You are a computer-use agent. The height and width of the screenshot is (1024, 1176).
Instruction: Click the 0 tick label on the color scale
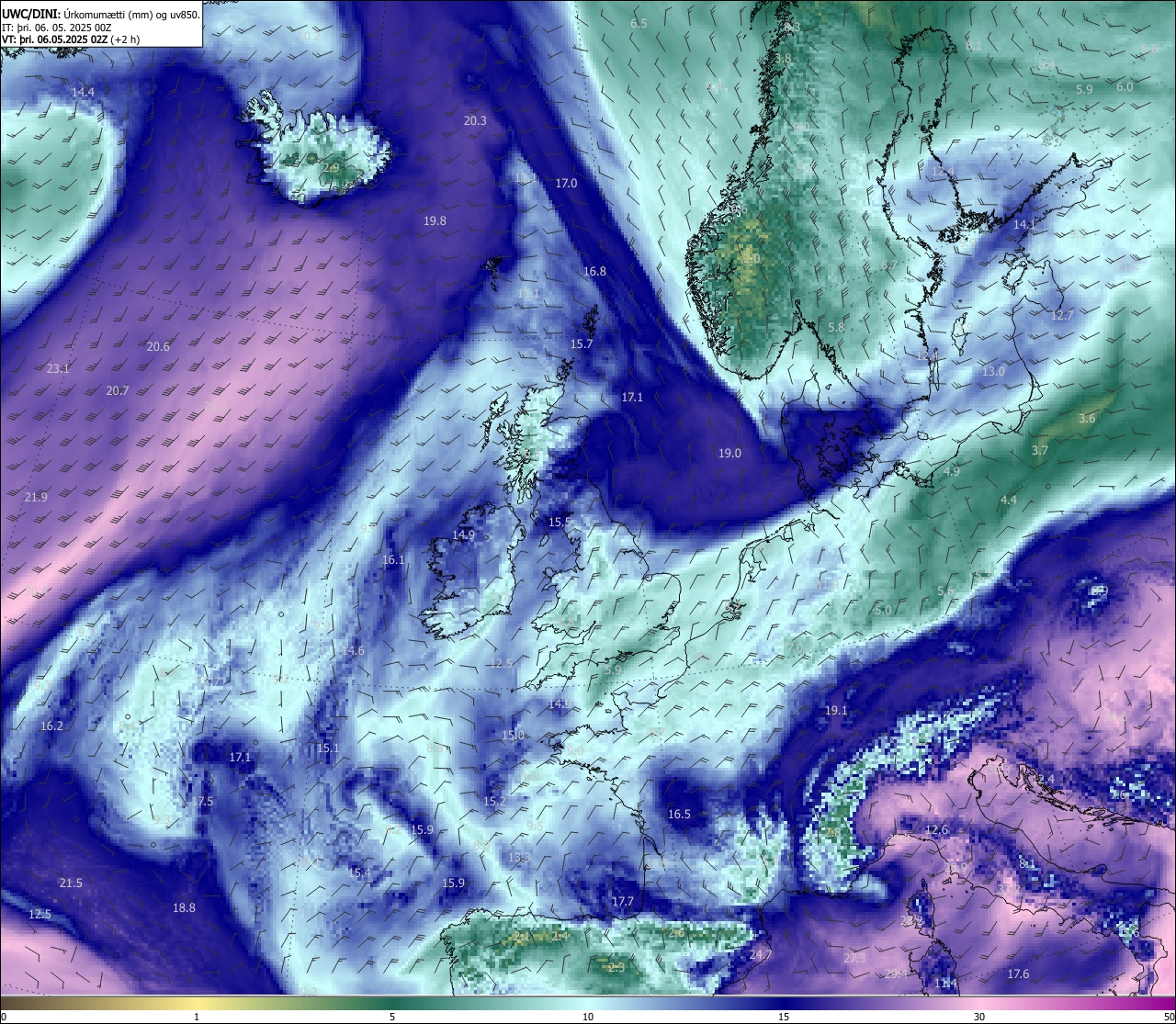click(4, 1017)
